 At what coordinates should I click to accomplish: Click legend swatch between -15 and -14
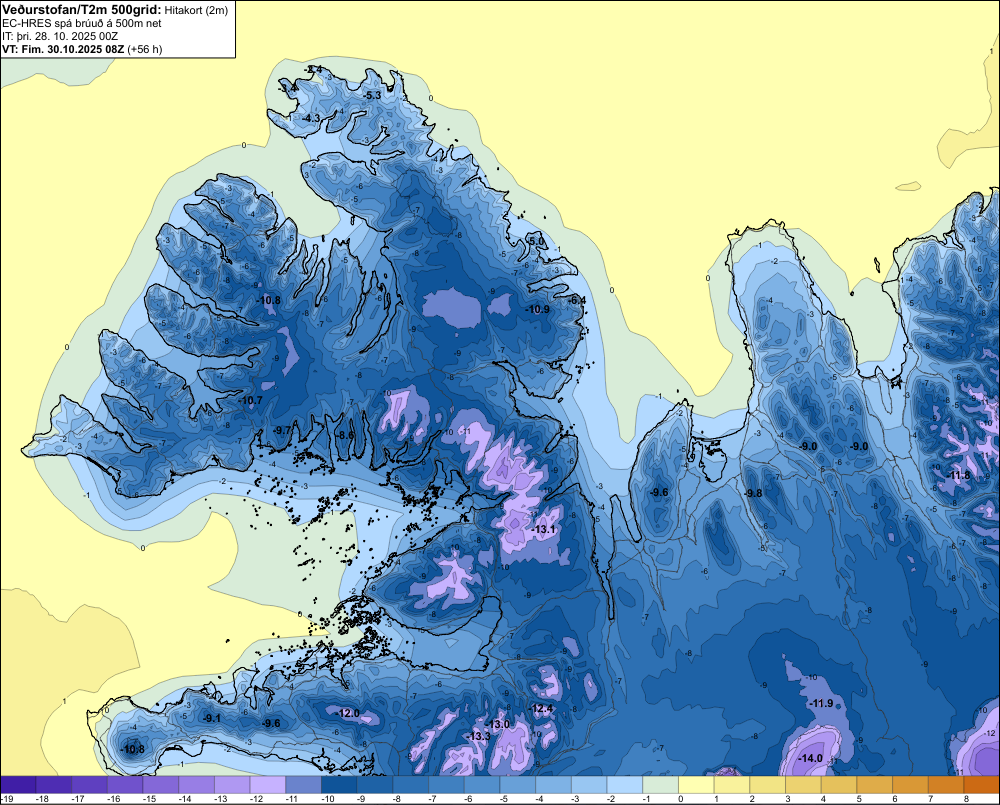(x=161, y=784)
